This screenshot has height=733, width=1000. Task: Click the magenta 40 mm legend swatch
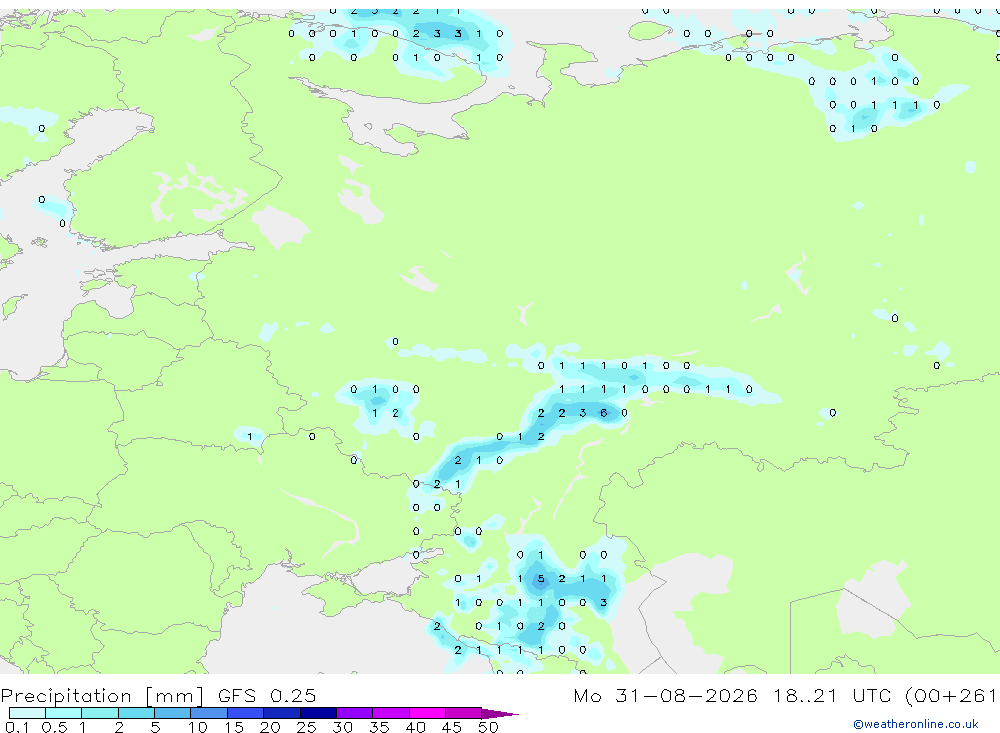427,713
